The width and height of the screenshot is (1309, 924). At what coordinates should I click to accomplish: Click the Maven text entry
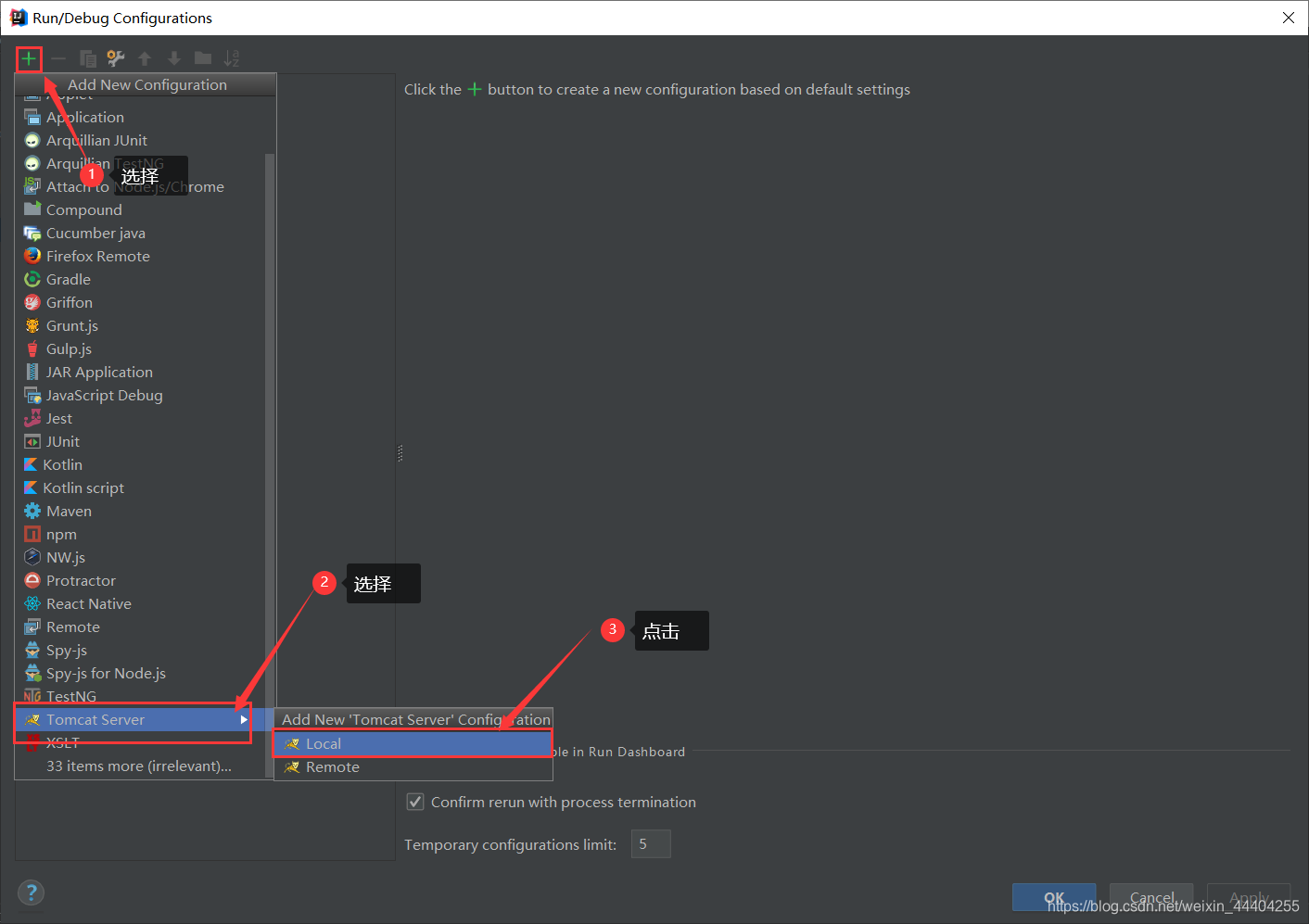tap(69, 511)
